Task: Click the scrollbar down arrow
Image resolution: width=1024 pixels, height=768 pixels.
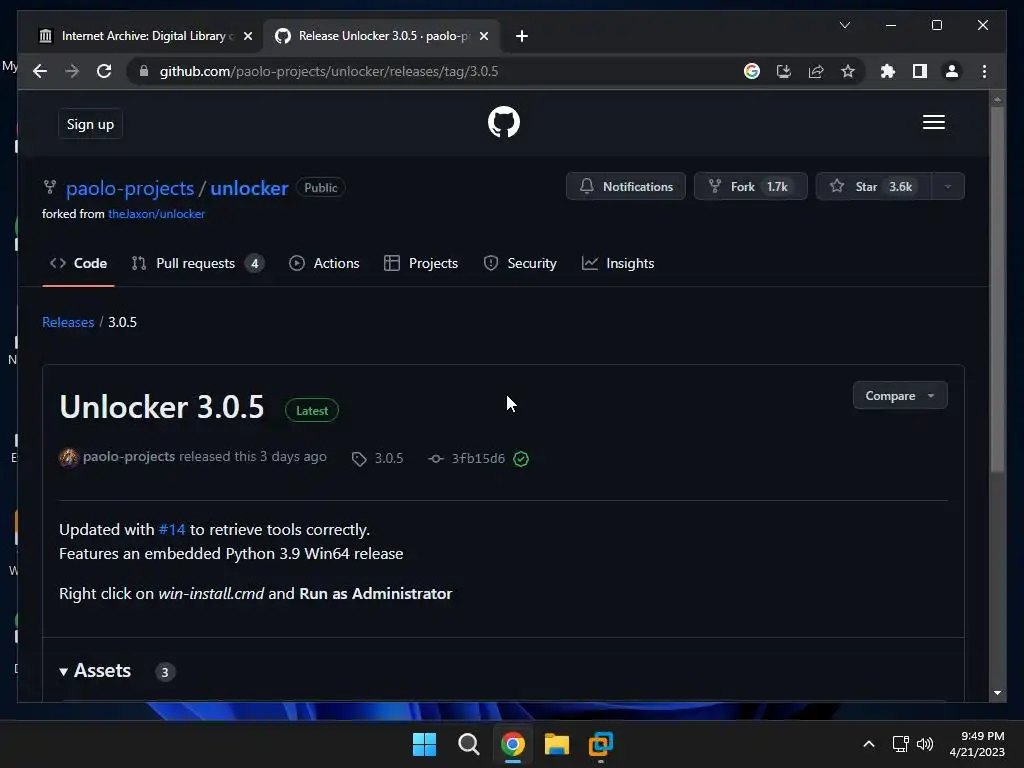Action: [x=997, y=693]
